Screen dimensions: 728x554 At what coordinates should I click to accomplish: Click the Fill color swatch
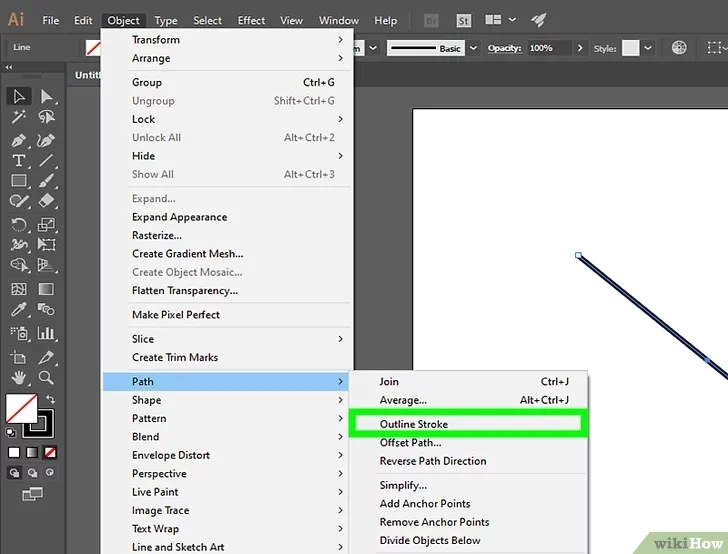pos(21,409)
